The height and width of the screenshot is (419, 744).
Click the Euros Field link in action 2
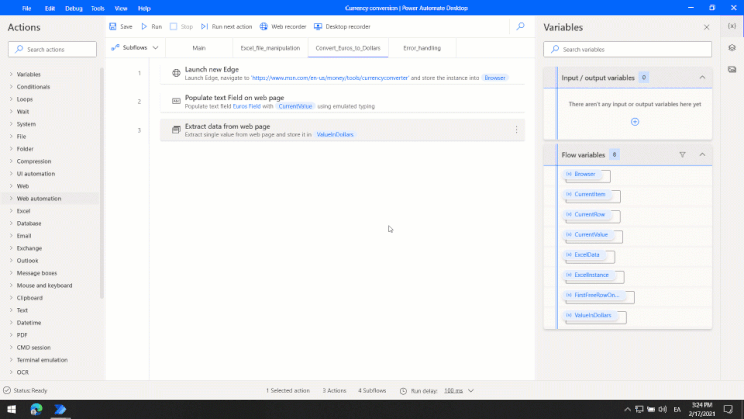click(x=246, y=106)
